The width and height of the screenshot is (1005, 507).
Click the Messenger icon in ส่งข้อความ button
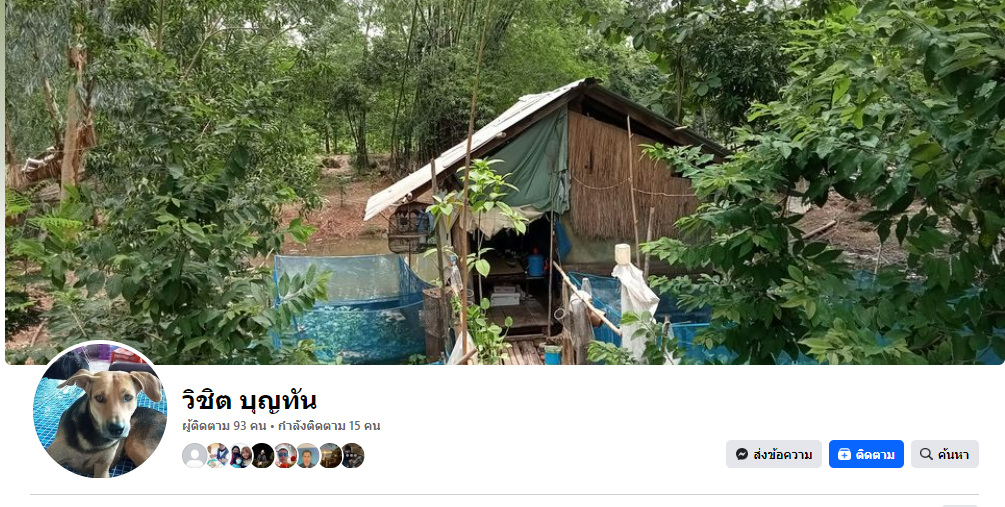pyautogui.click(x=742, y=454)
